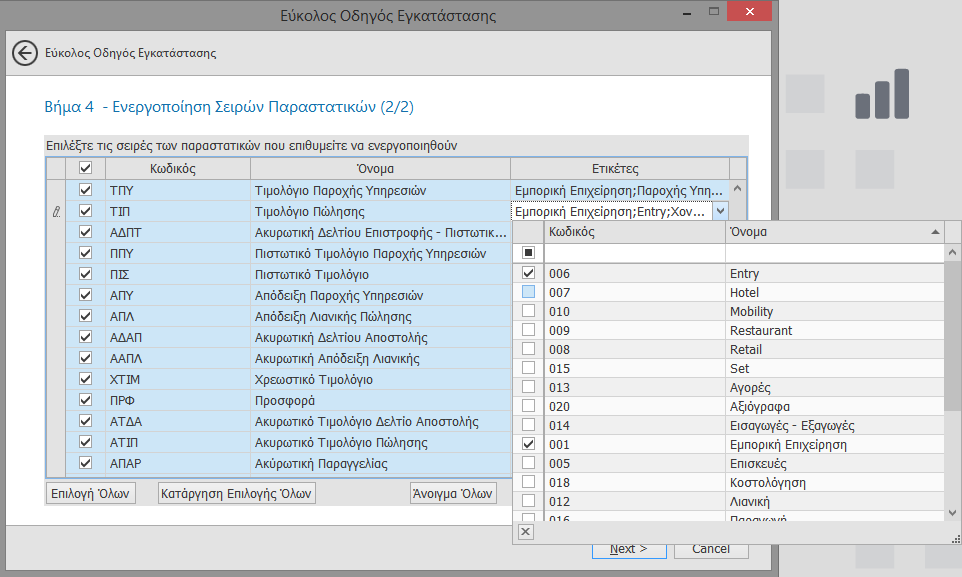Select Προσφορά row name

coord(285,400)
